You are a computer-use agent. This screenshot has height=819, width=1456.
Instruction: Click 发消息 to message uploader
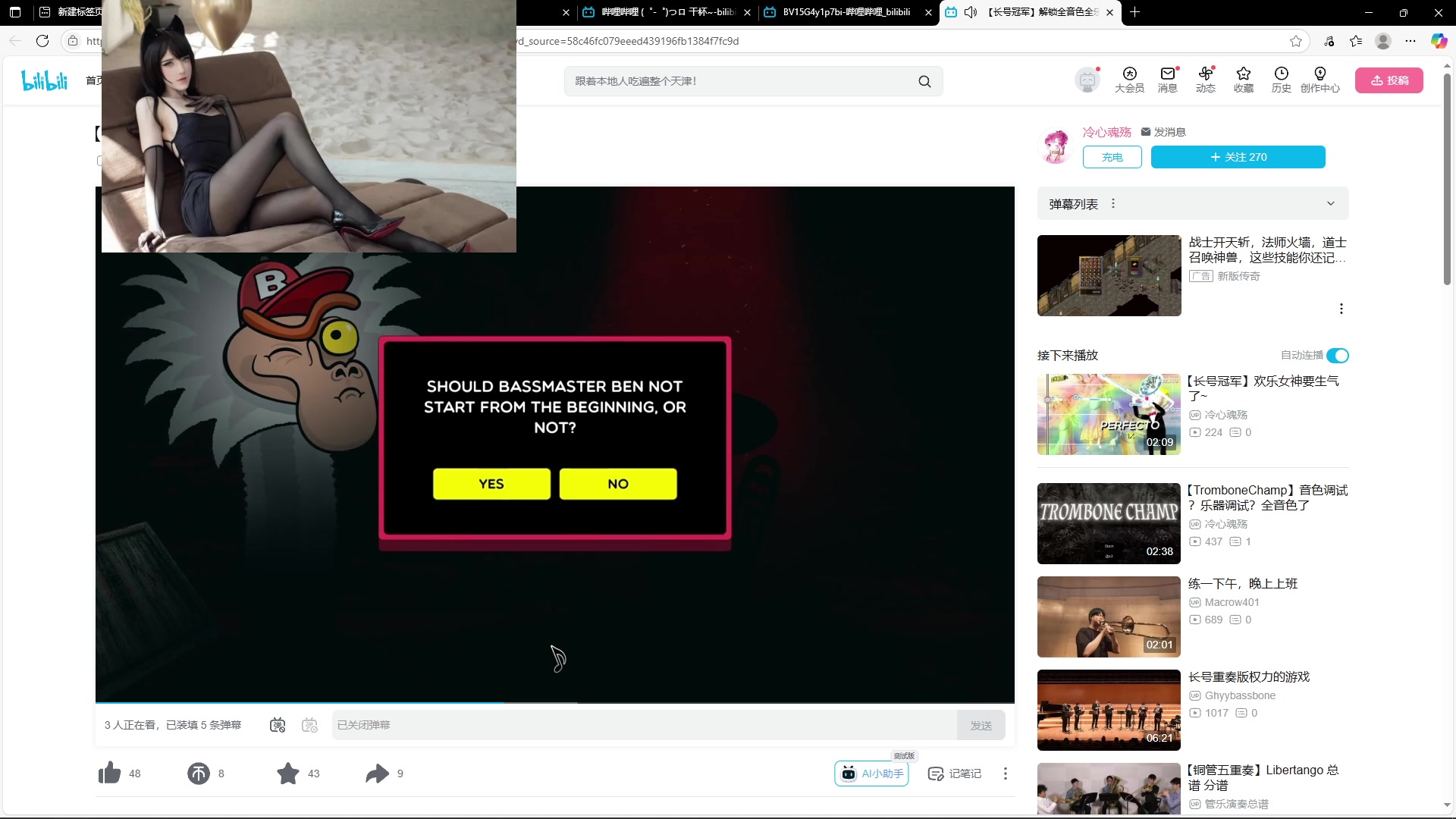tap(1163, 132)
